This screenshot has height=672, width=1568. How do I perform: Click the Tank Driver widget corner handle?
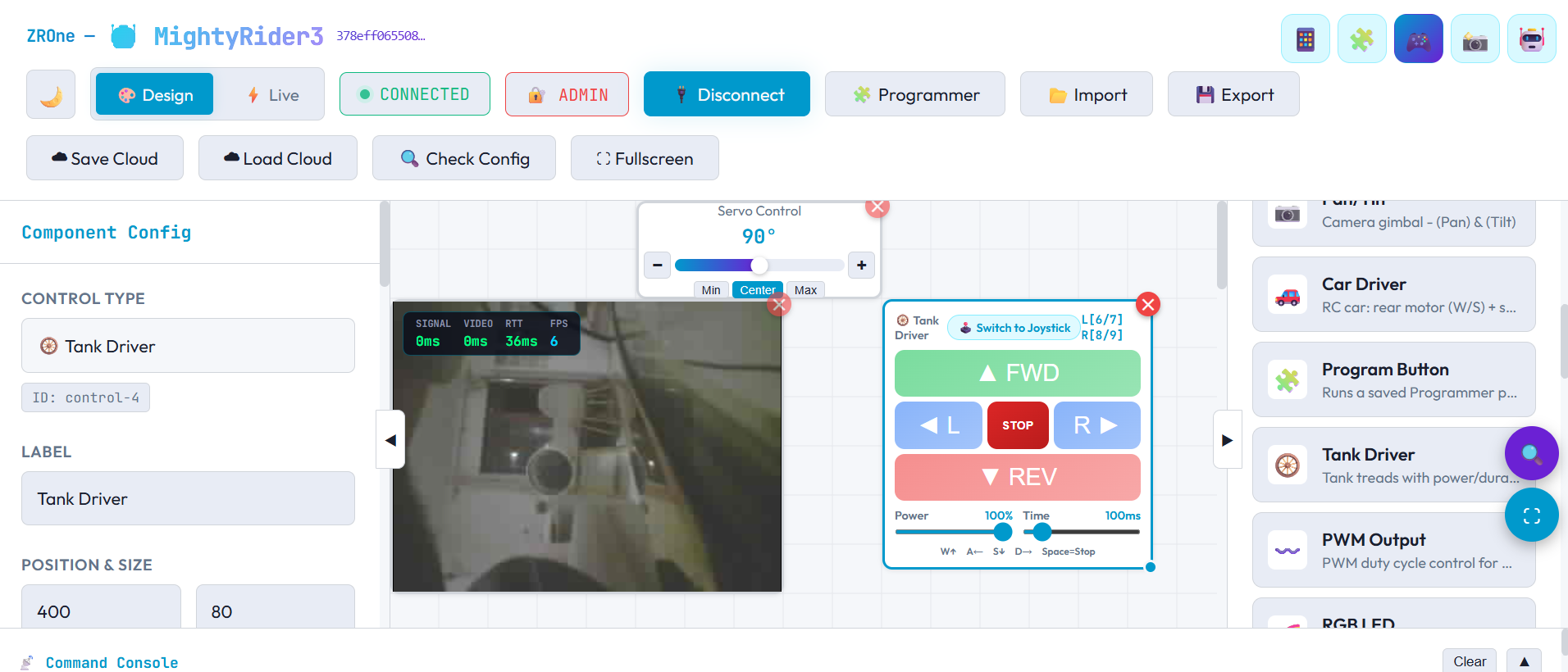pyautogui.click(x=1151, y=567)
